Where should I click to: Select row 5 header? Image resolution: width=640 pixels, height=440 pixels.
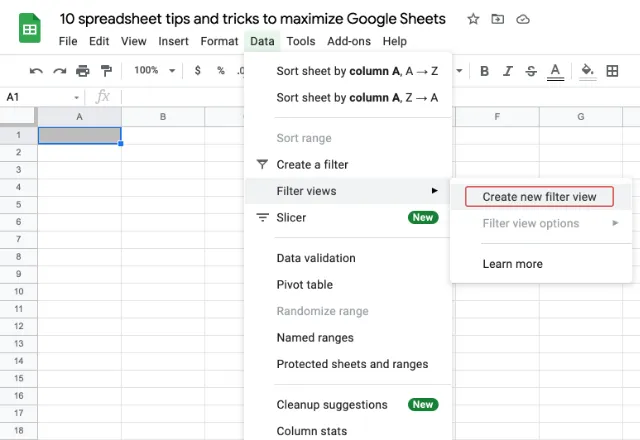click(x=18, y=204)
